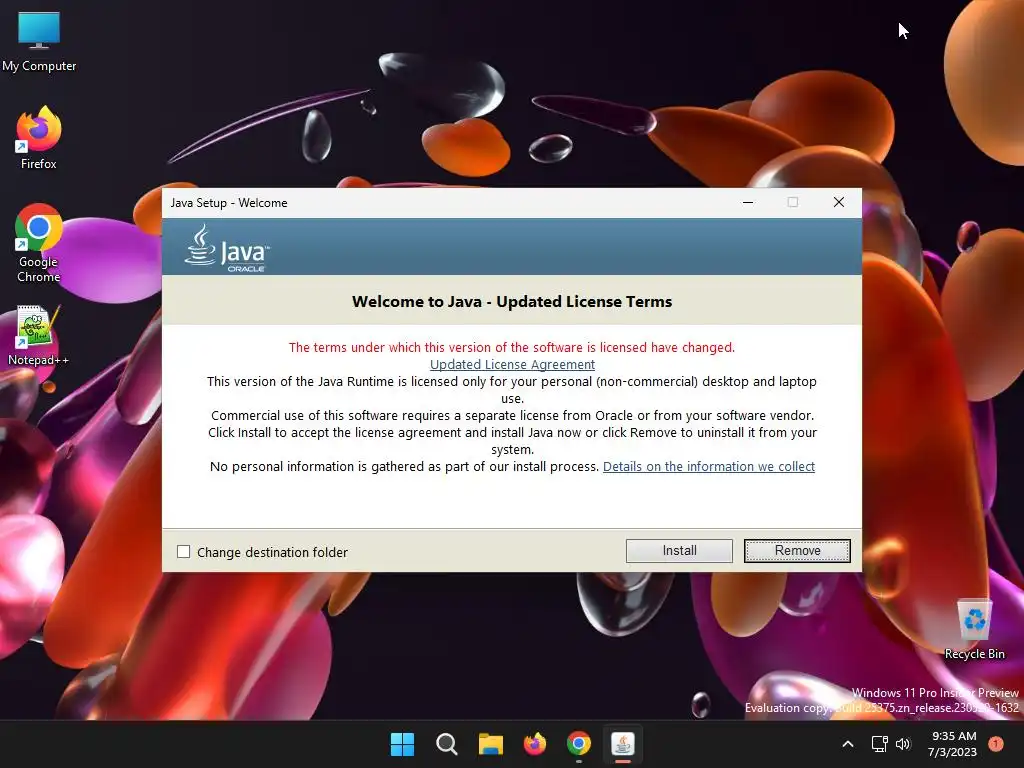Open the clock showing 9:35 AM

coord(953,744)
